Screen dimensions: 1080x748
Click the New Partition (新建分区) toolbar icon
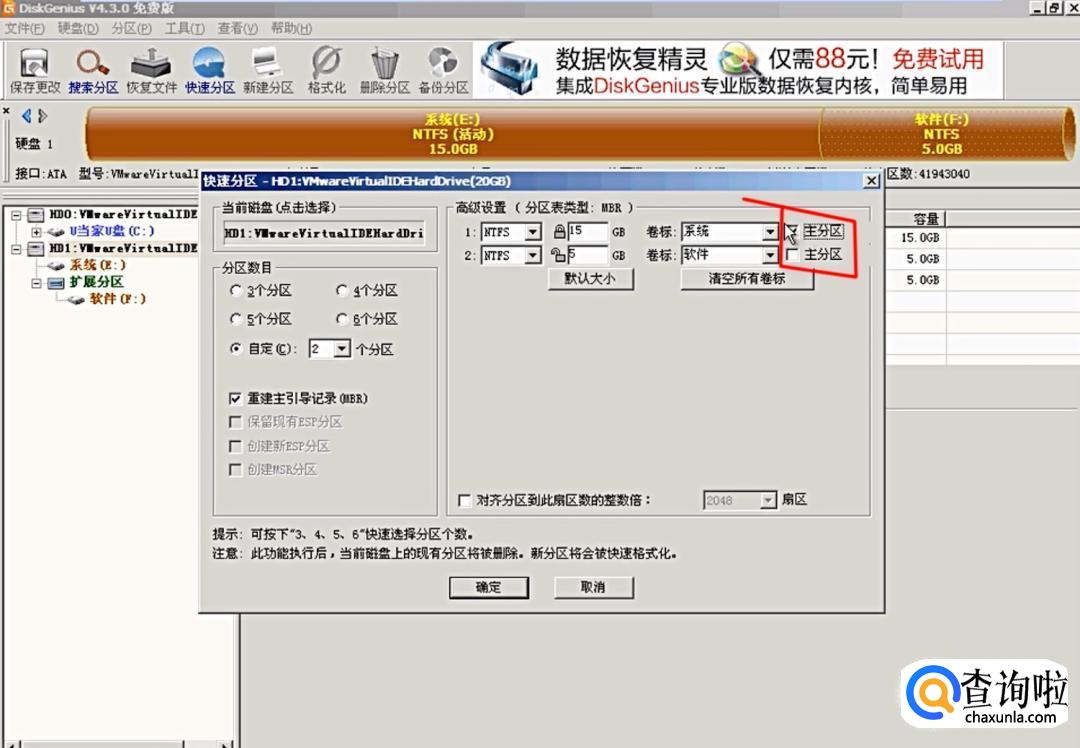click(268, 70)
